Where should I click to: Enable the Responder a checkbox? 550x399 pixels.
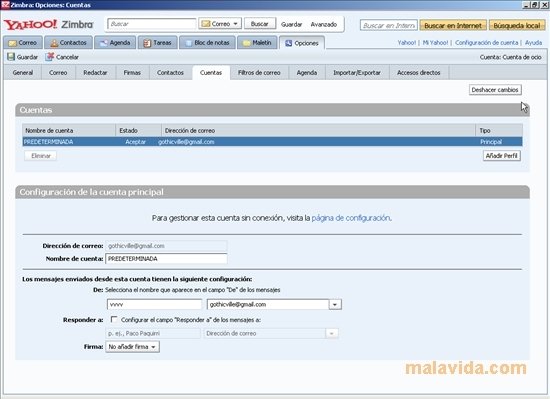pyautogui.click(x=114, y=319)
